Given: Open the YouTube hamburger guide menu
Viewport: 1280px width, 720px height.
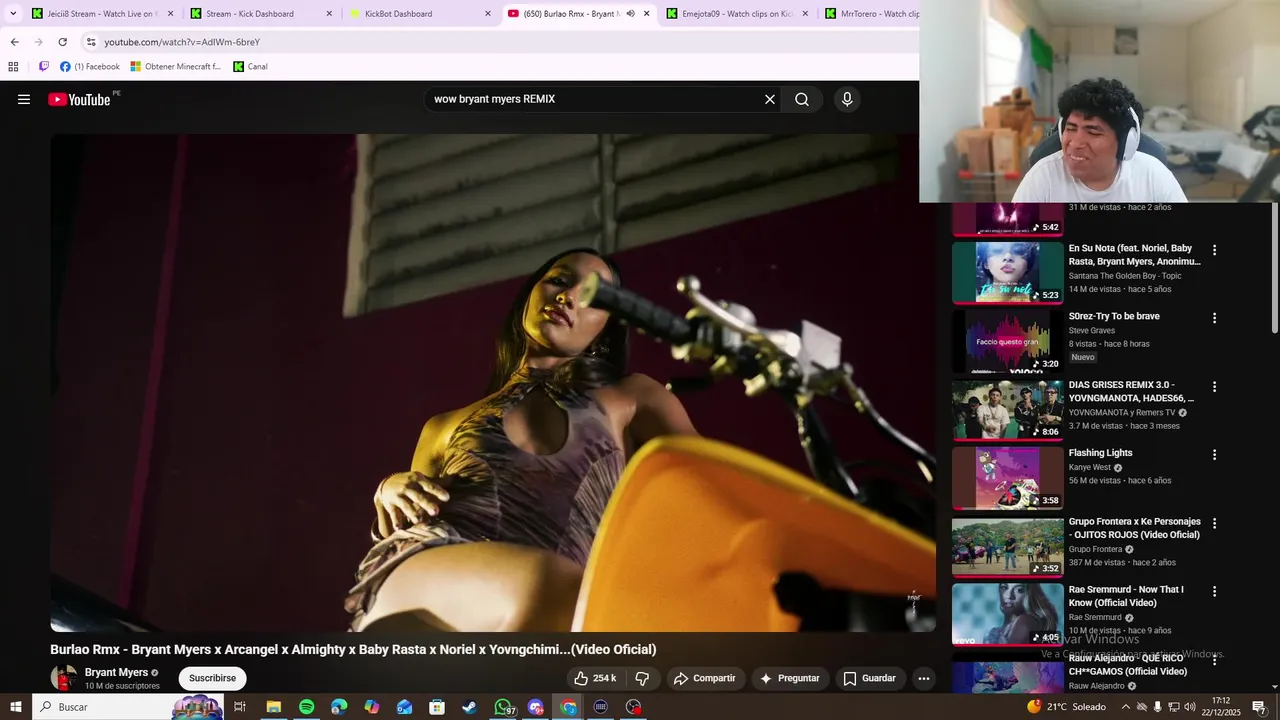Looking at the screenshot, I should pyautogui.click(x=24, y=99).
